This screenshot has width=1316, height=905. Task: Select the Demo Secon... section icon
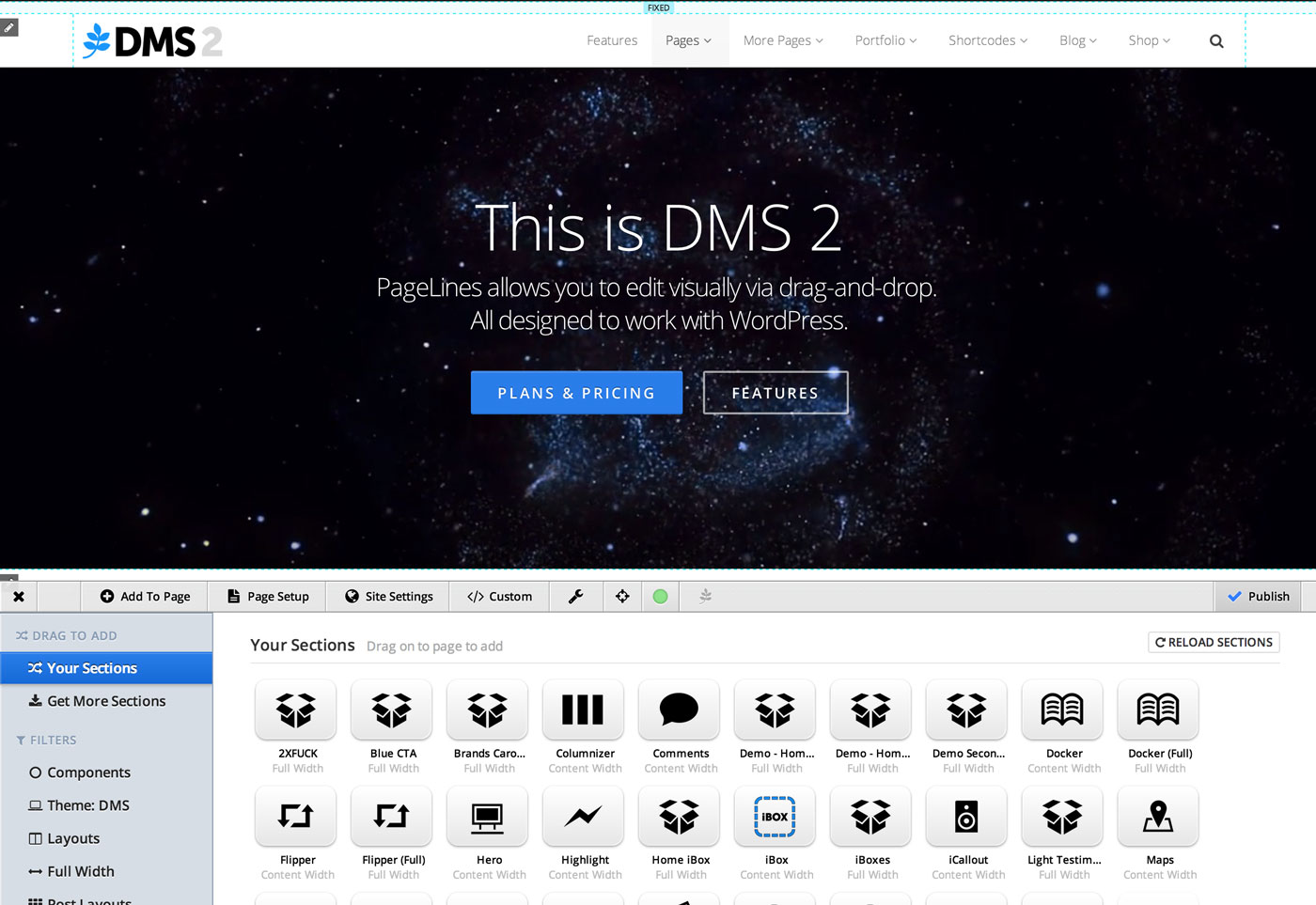(x=967, y=710)
